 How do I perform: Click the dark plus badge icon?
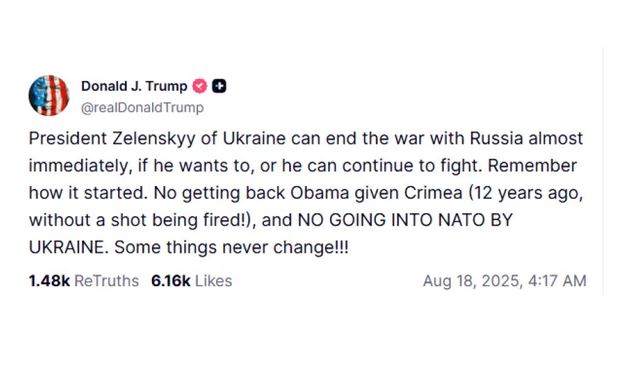(219, 86)
